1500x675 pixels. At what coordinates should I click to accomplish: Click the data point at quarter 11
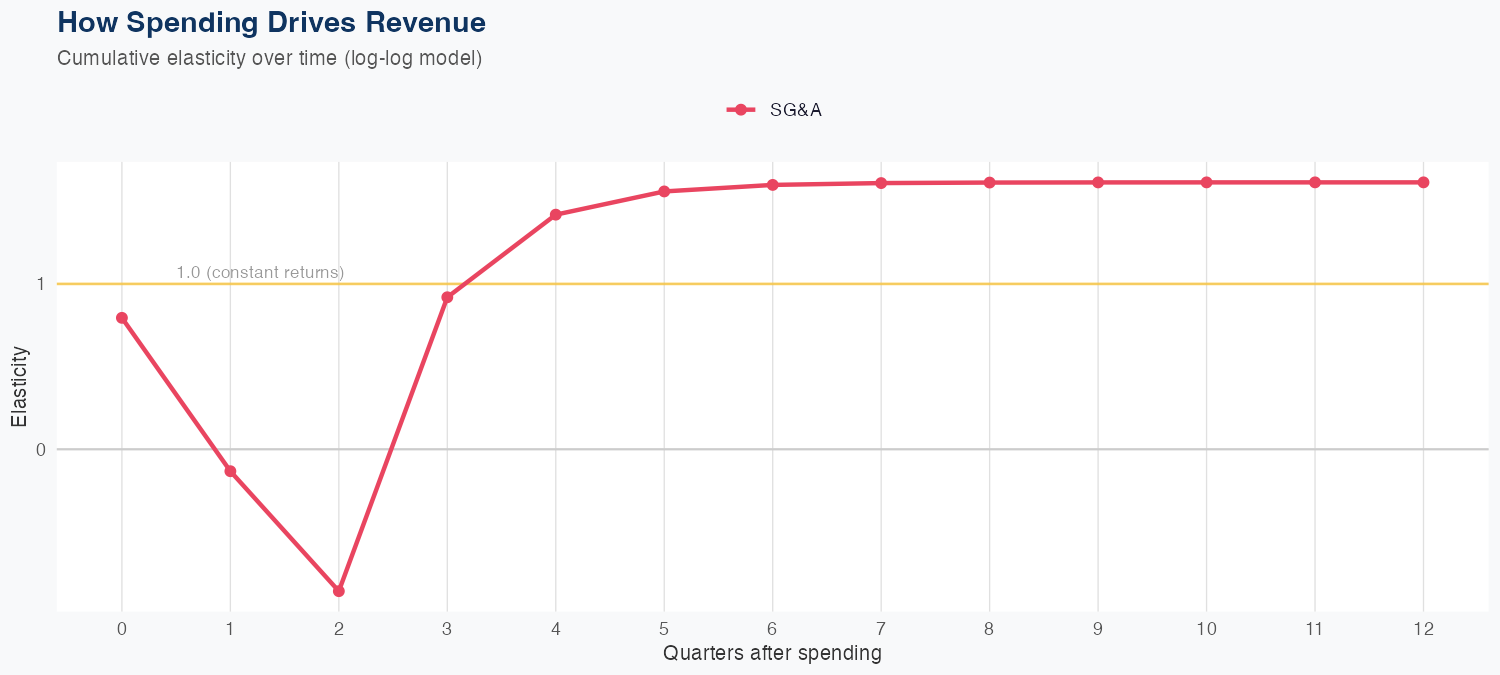(1315, 182)
